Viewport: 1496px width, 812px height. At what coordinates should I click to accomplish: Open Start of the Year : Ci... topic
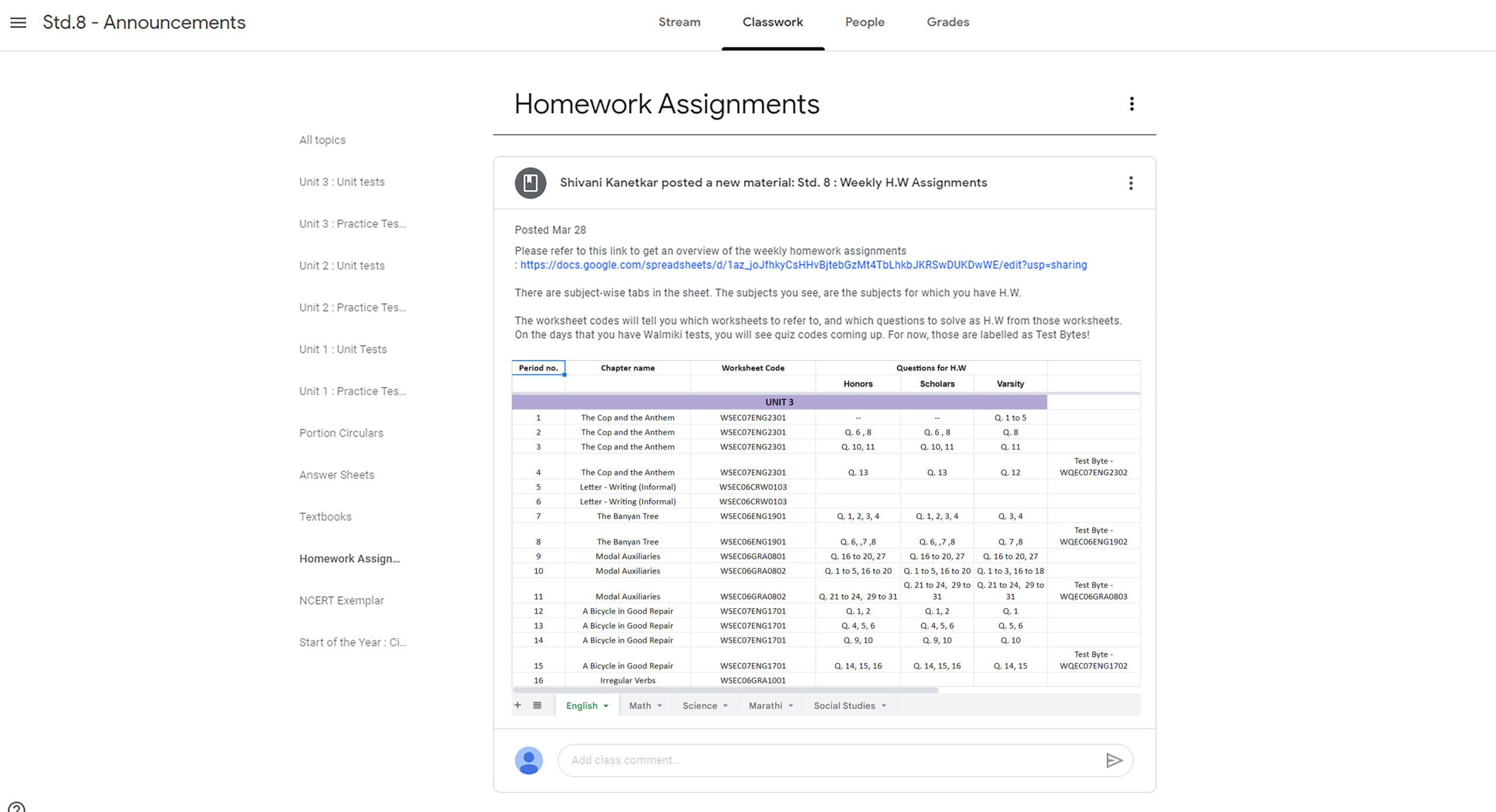(x=353, y=643)
